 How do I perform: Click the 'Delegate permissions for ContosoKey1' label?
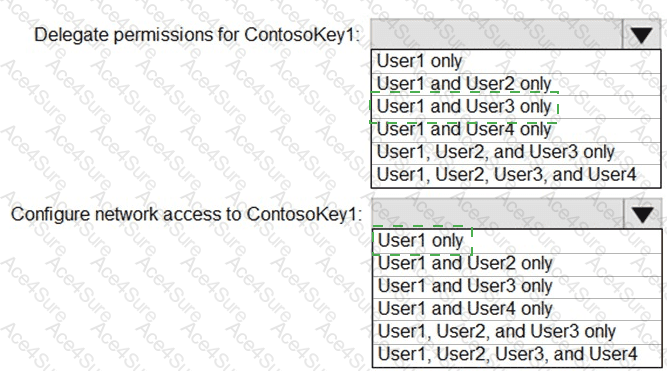197,35
